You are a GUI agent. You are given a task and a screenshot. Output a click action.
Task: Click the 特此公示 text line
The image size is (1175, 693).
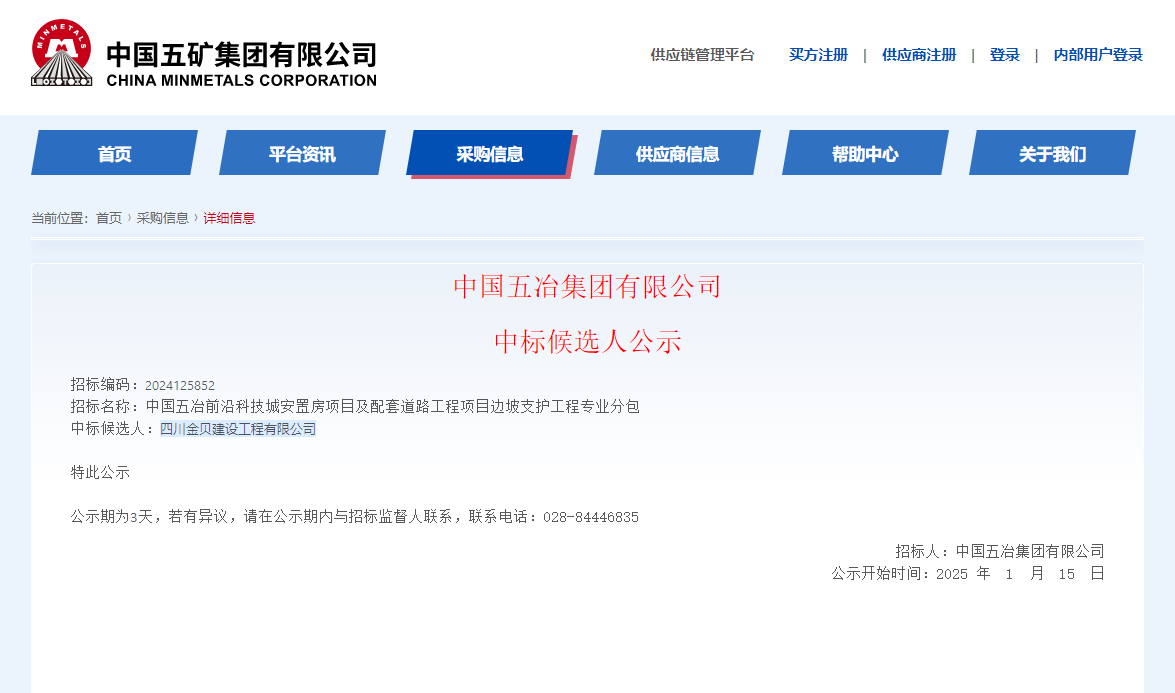(100, 473)
